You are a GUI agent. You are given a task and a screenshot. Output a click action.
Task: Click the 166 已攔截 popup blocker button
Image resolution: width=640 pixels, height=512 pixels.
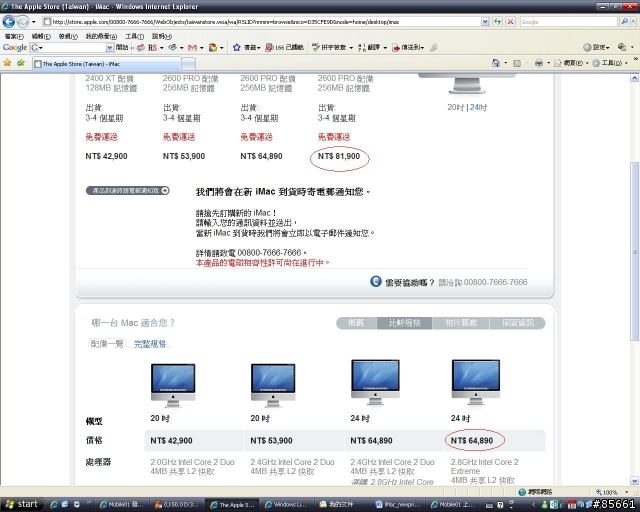(284, 48)
